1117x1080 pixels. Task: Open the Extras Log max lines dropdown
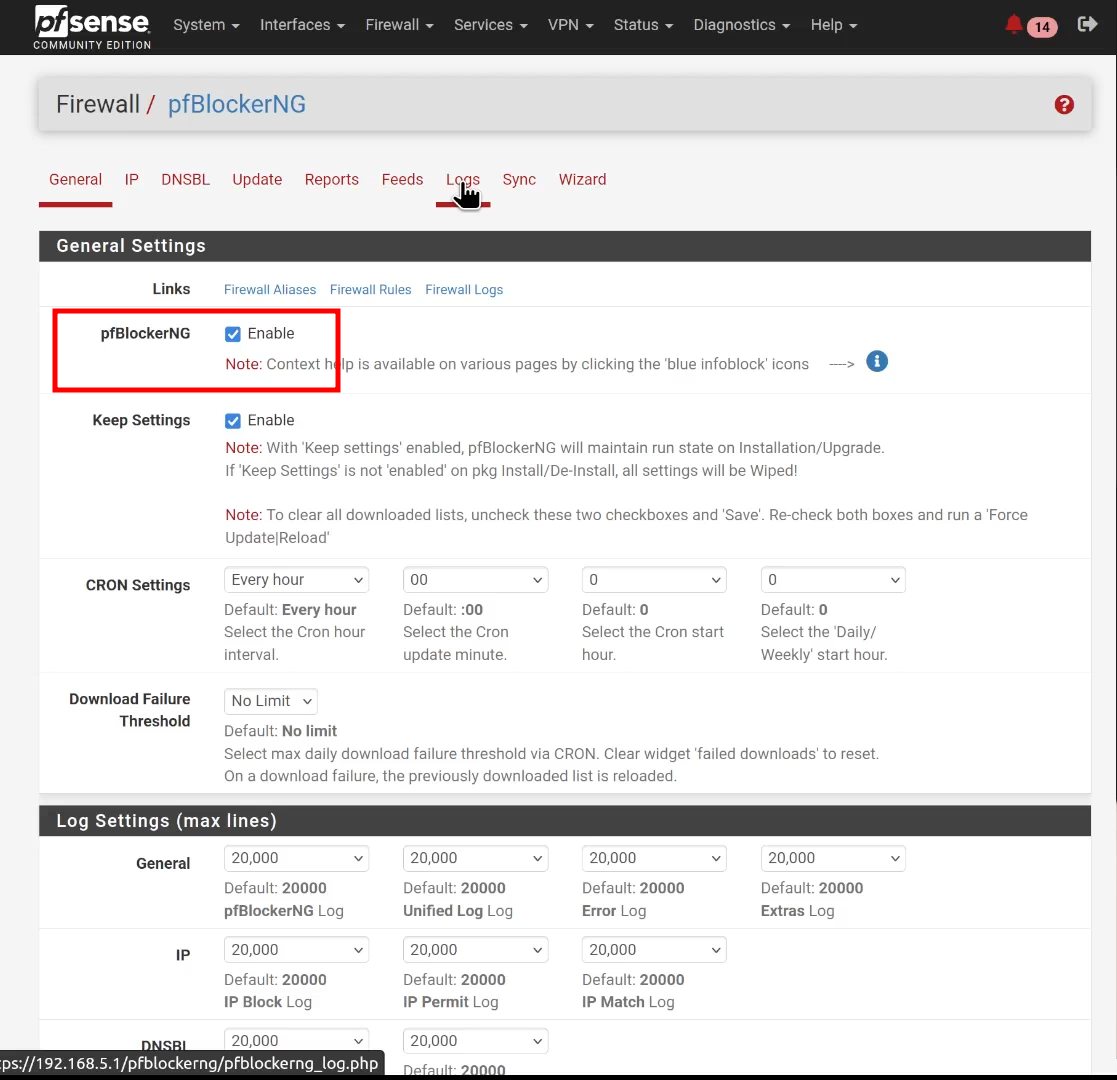point(833,858)
